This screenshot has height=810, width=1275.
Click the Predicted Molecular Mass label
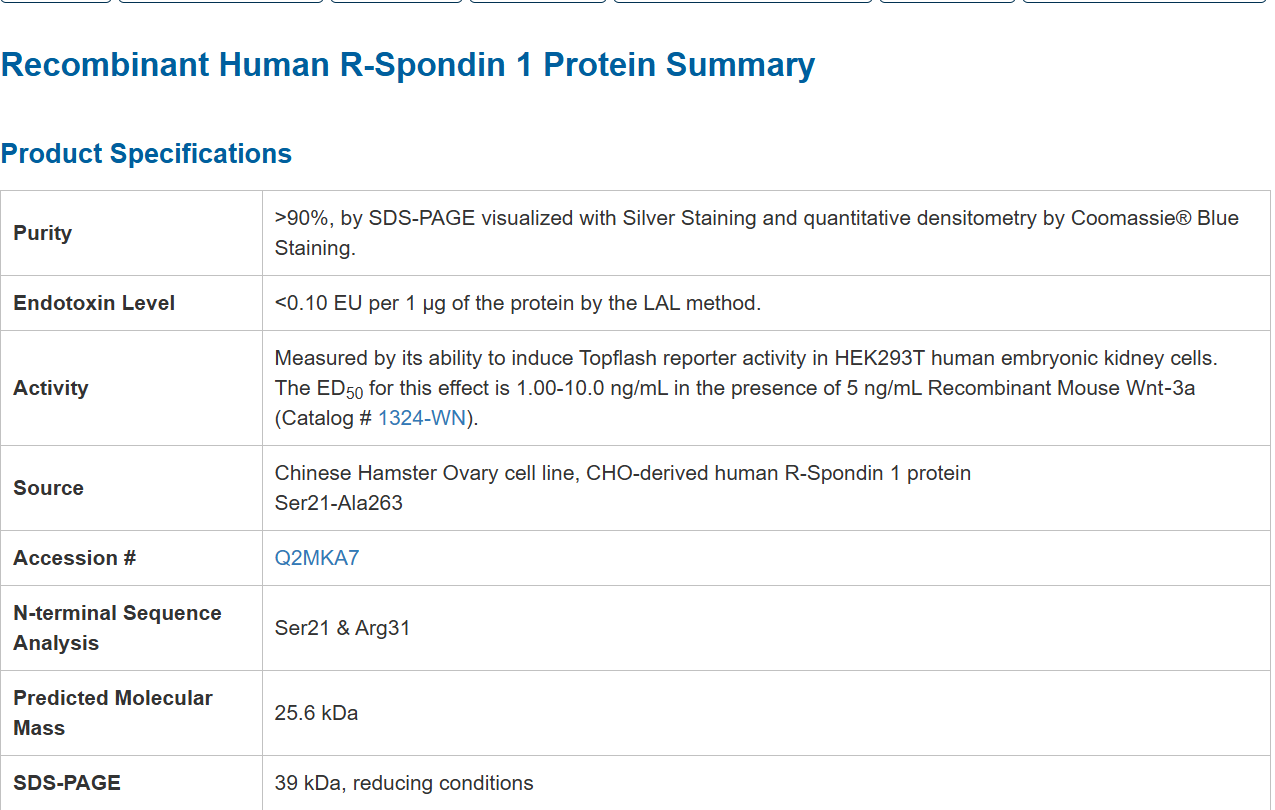click(112, 712)
